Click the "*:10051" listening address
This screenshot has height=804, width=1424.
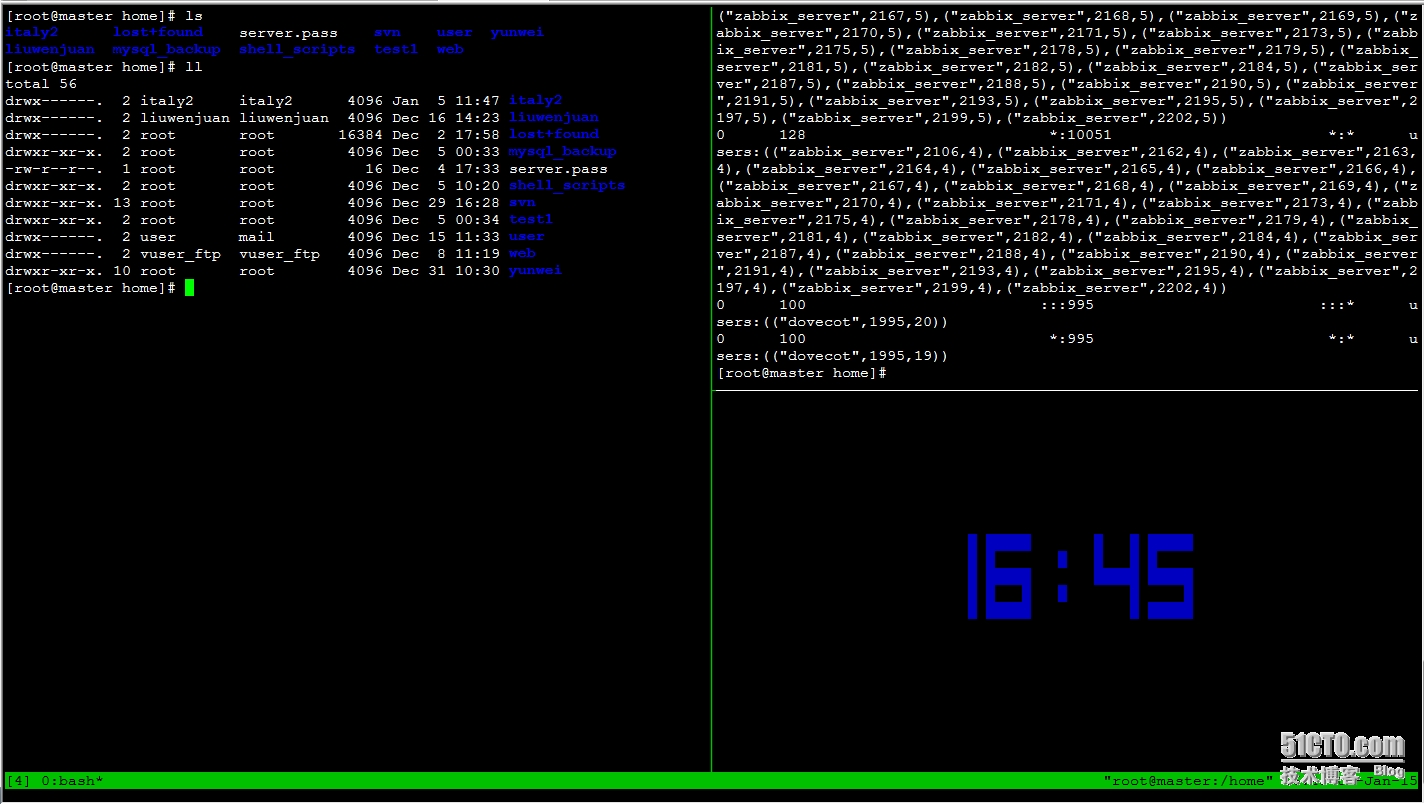tap(1080, 134)
